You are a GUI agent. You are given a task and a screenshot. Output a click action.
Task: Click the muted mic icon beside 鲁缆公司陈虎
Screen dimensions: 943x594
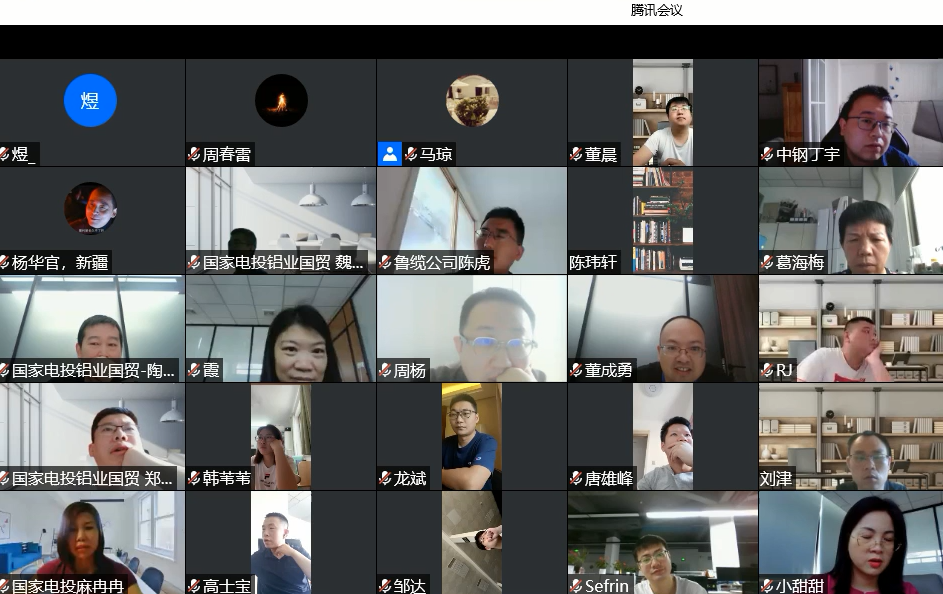pos(385,262)
